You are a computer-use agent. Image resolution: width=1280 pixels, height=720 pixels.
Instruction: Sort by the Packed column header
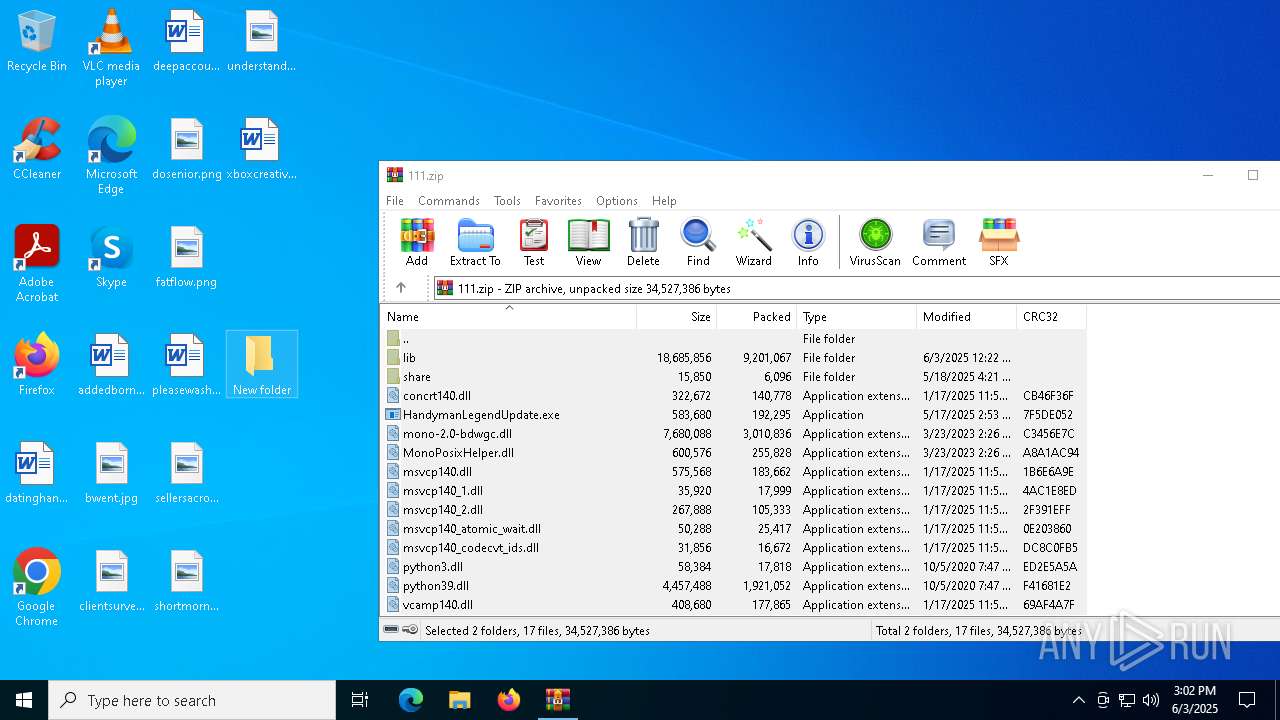(x=756, y=317)
